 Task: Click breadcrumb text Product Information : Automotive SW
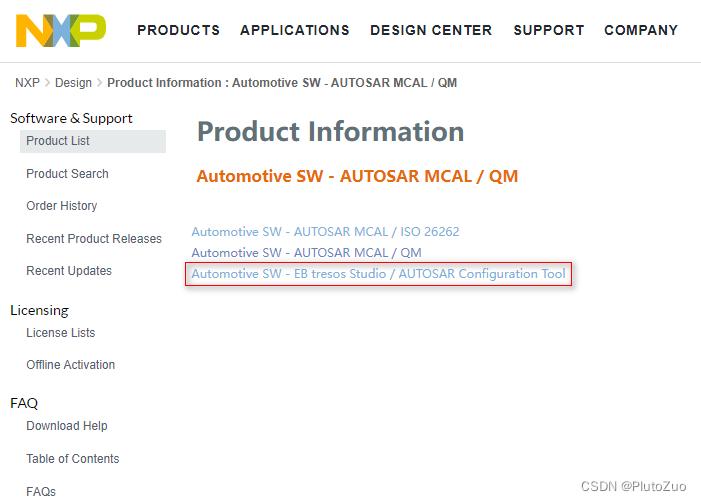[282, 83]
